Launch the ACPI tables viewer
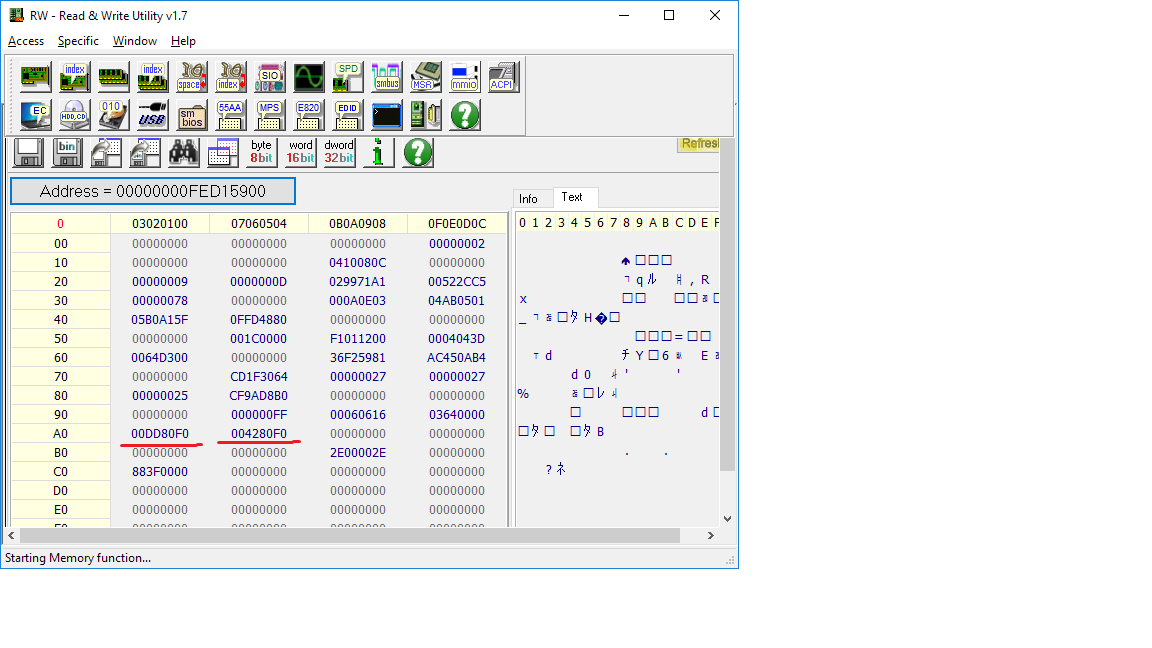Image resolution: width=1152 pixels, height=648 pixels. click(502, 77)
